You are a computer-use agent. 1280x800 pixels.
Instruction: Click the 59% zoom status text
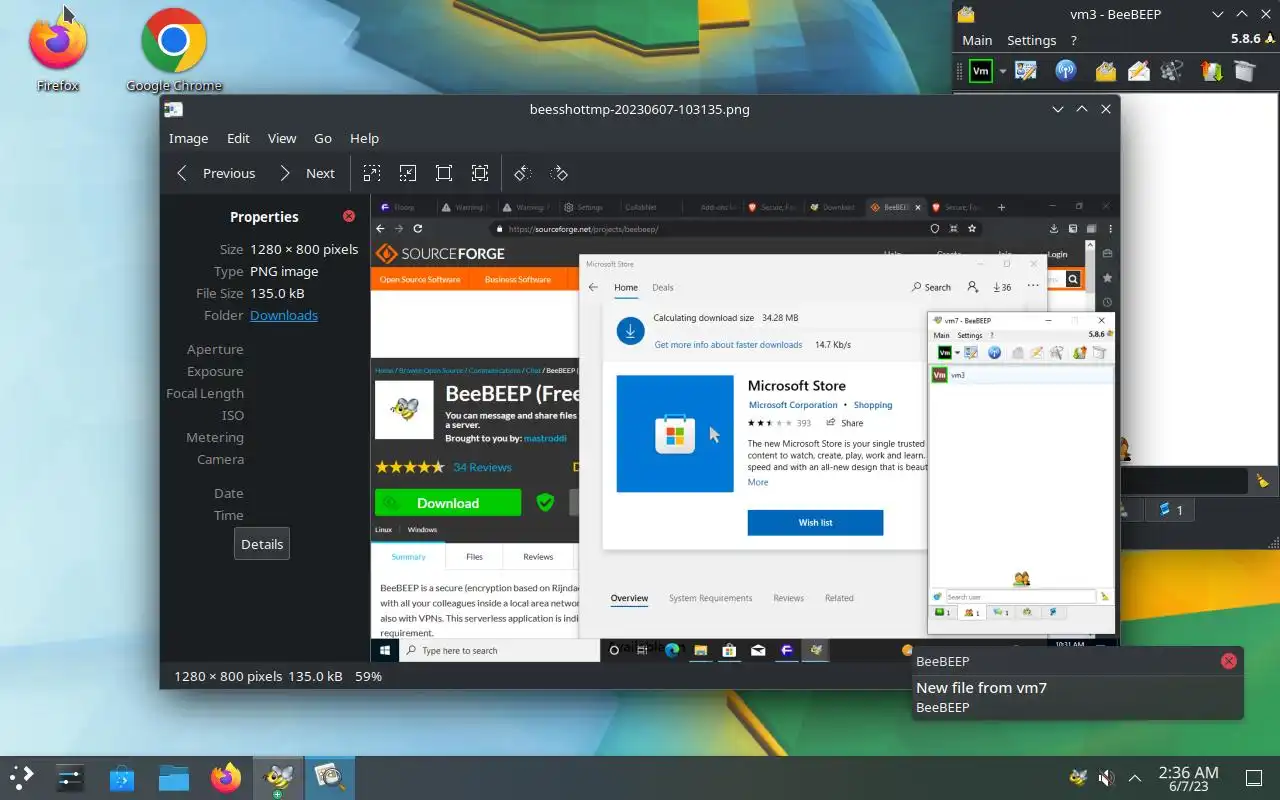(x=368, y=676)
